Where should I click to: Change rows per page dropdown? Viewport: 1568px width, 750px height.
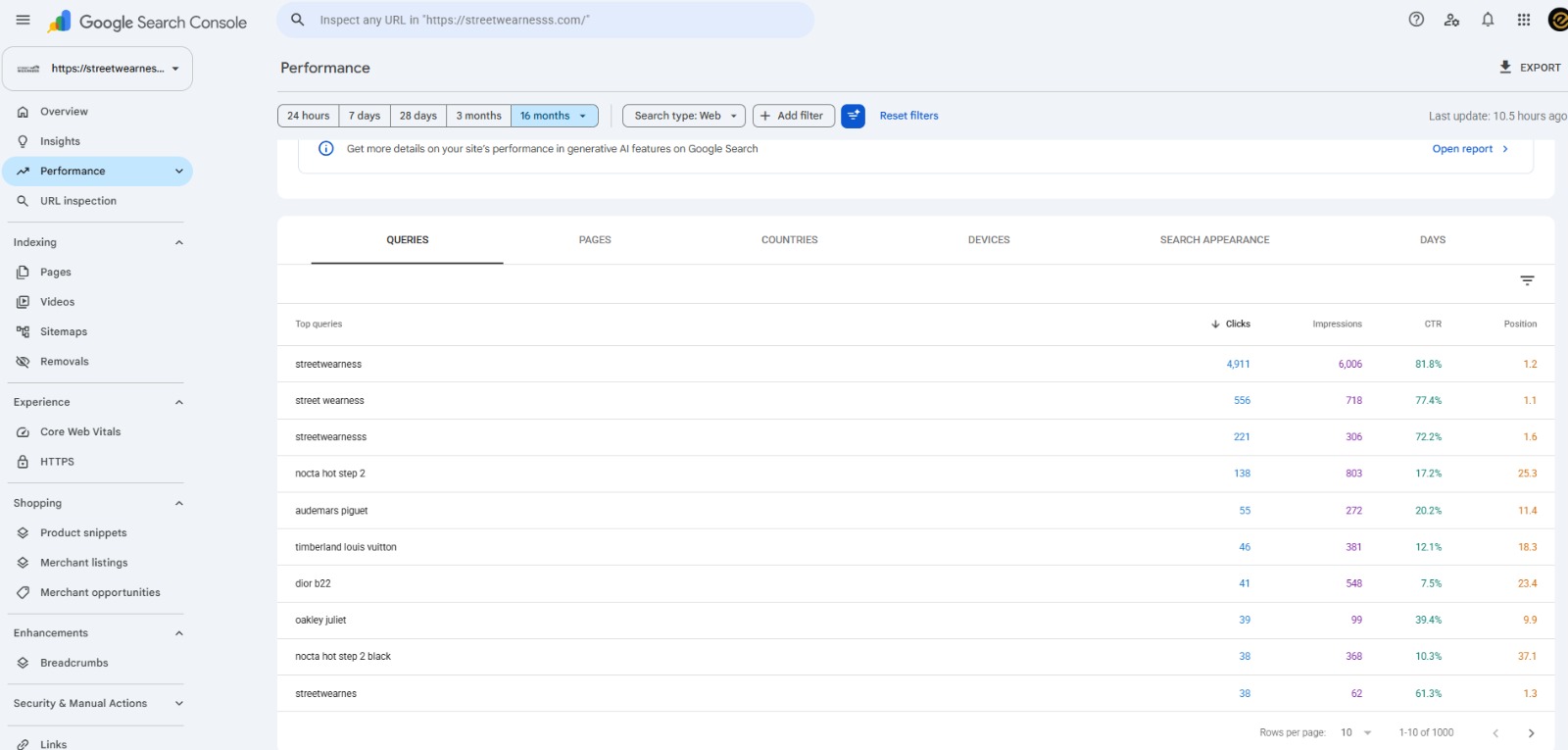[x=1356, y=732]
